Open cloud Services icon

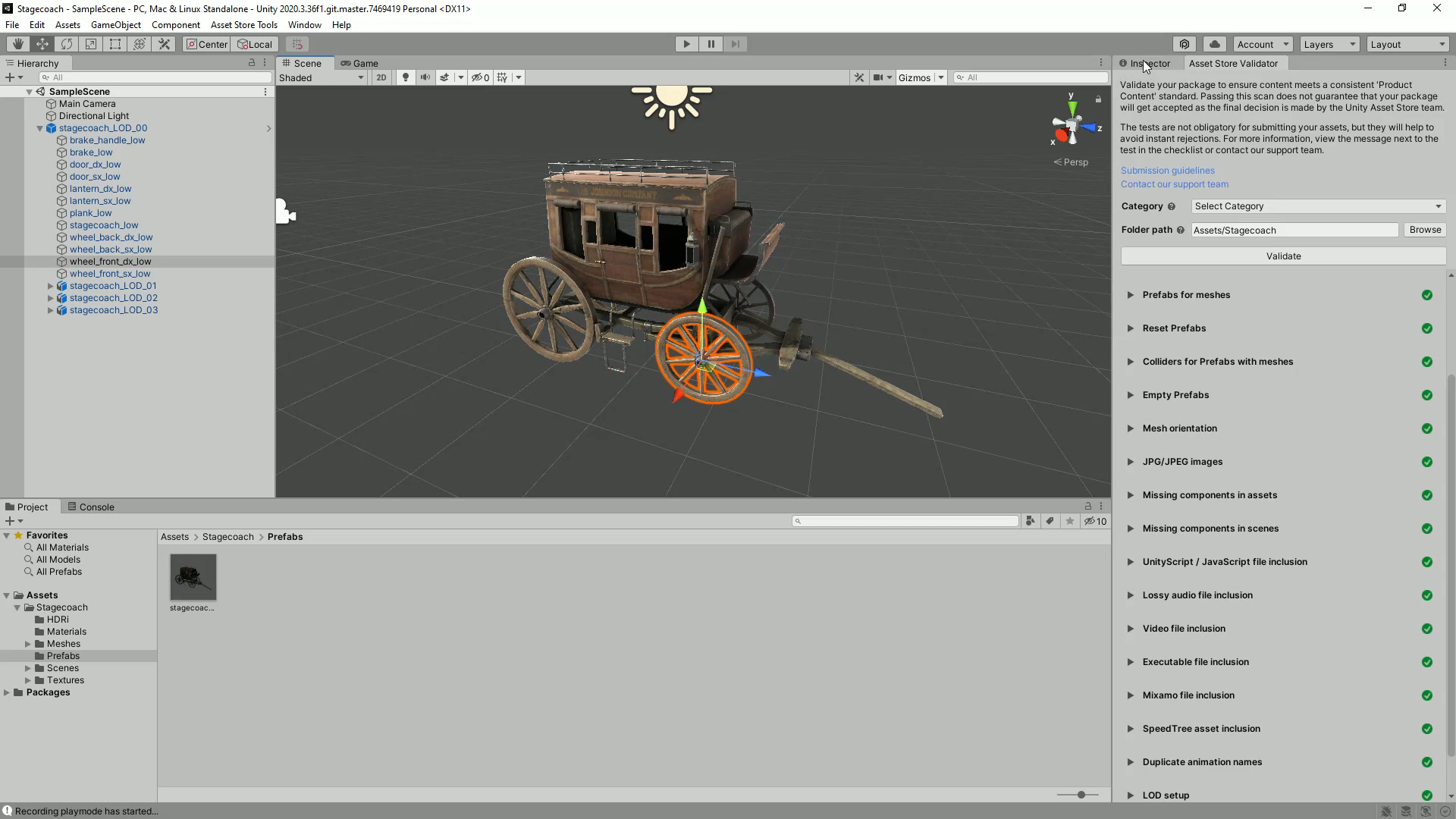(1215, 44)
